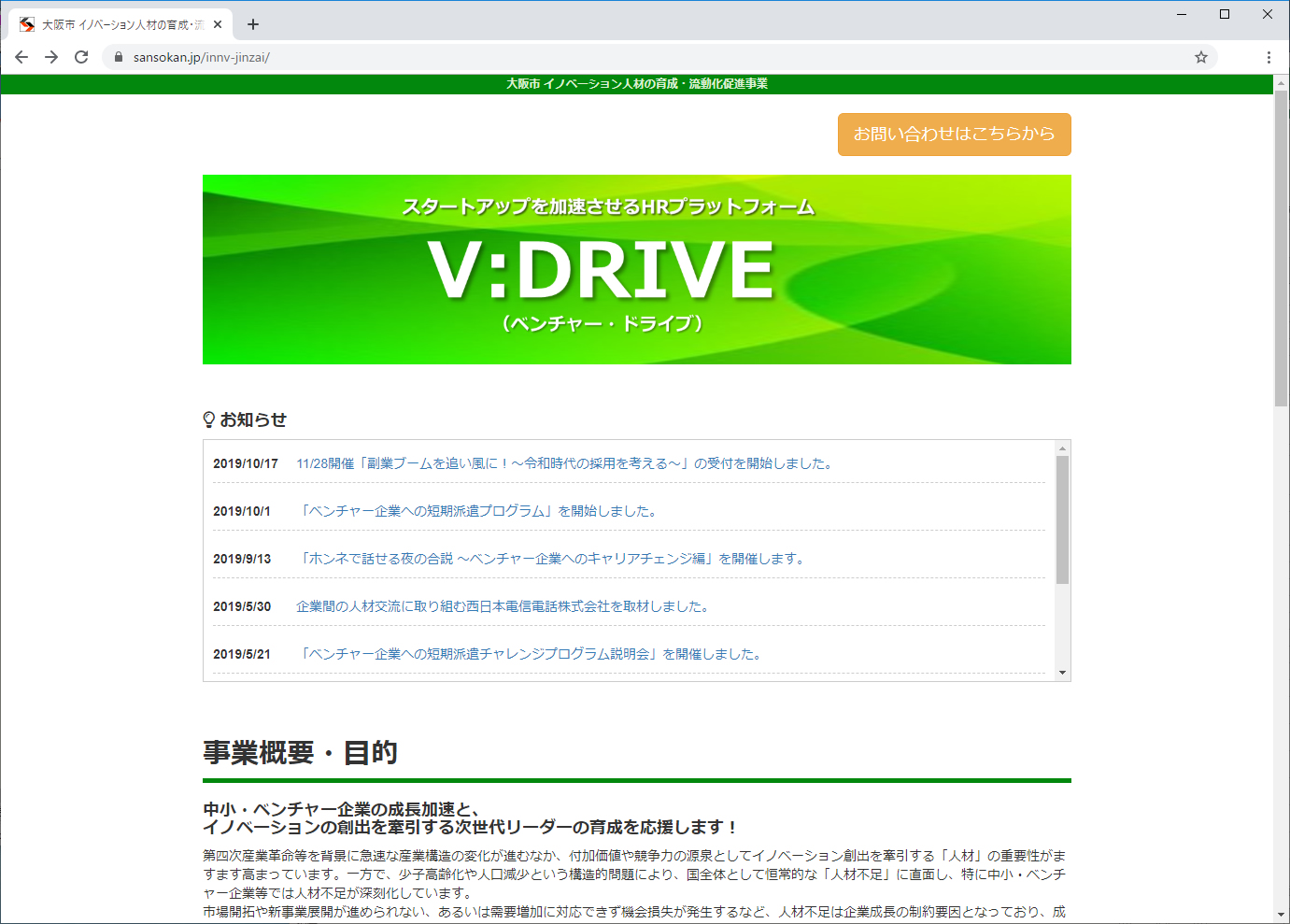
Task: Open 短期派遣チャレンジプログラム説明会 news link
Action: [x=531, y=654]
